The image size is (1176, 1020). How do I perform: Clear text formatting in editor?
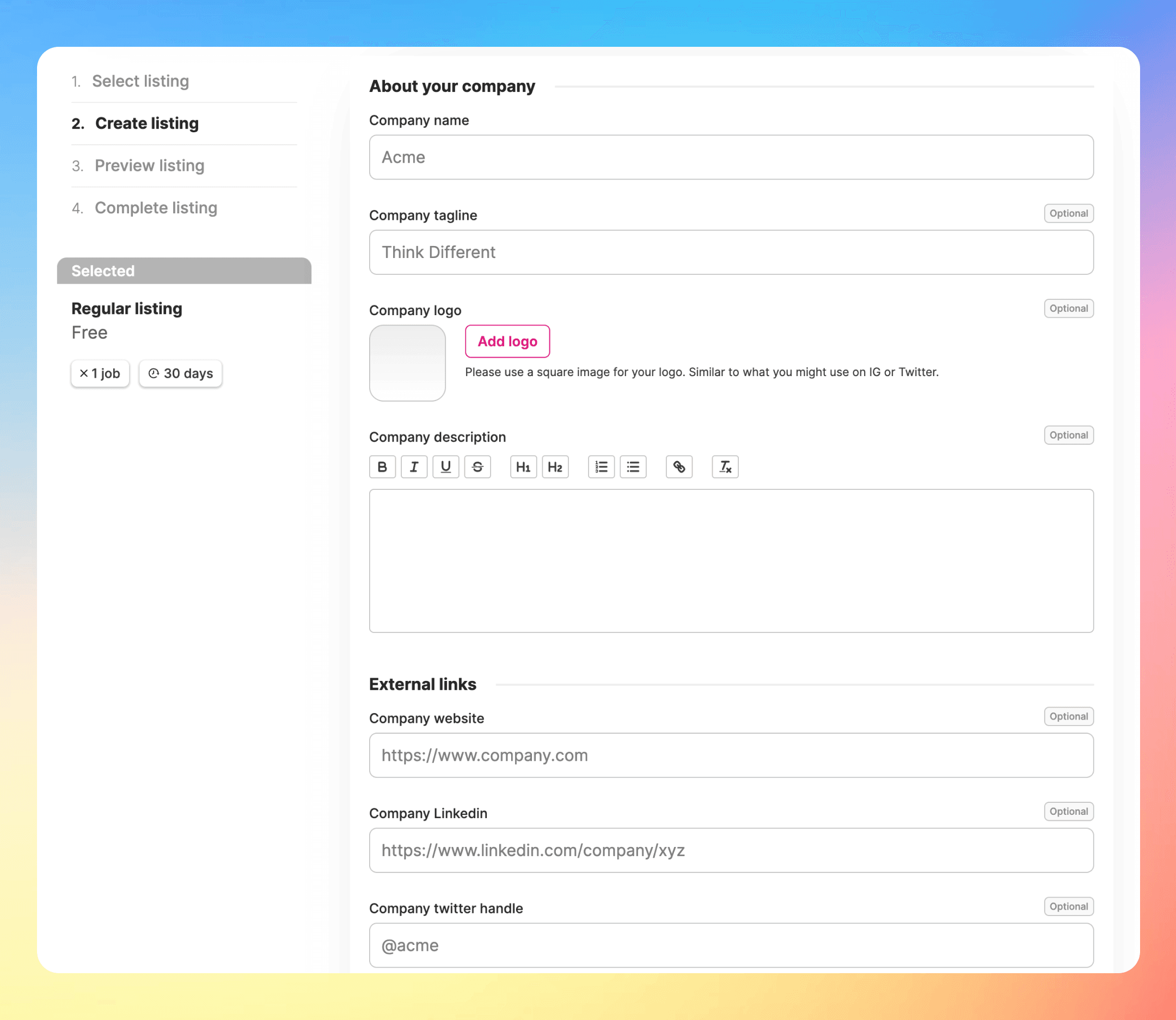point(725,467)
